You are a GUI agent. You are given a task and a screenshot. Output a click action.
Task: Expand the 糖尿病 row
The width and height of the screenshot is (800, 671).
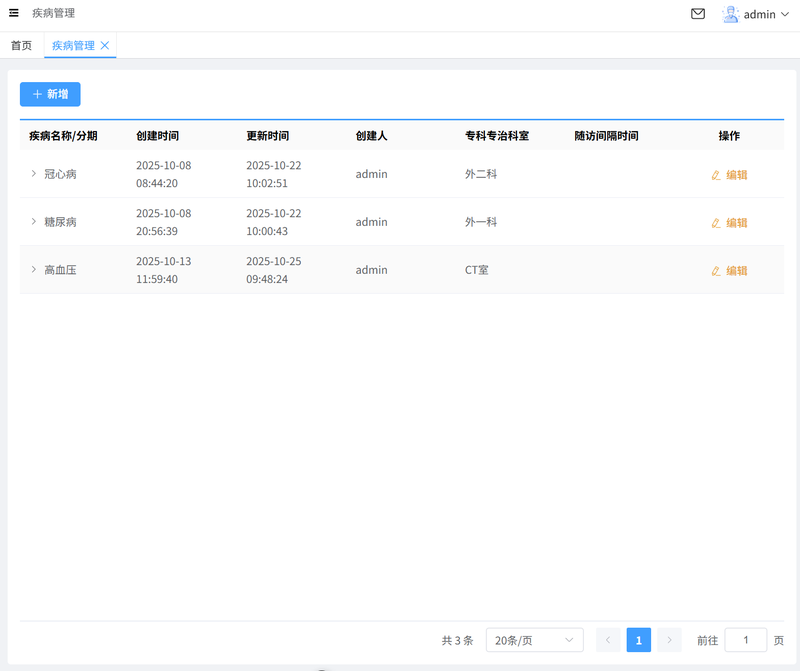coord(33,221)
